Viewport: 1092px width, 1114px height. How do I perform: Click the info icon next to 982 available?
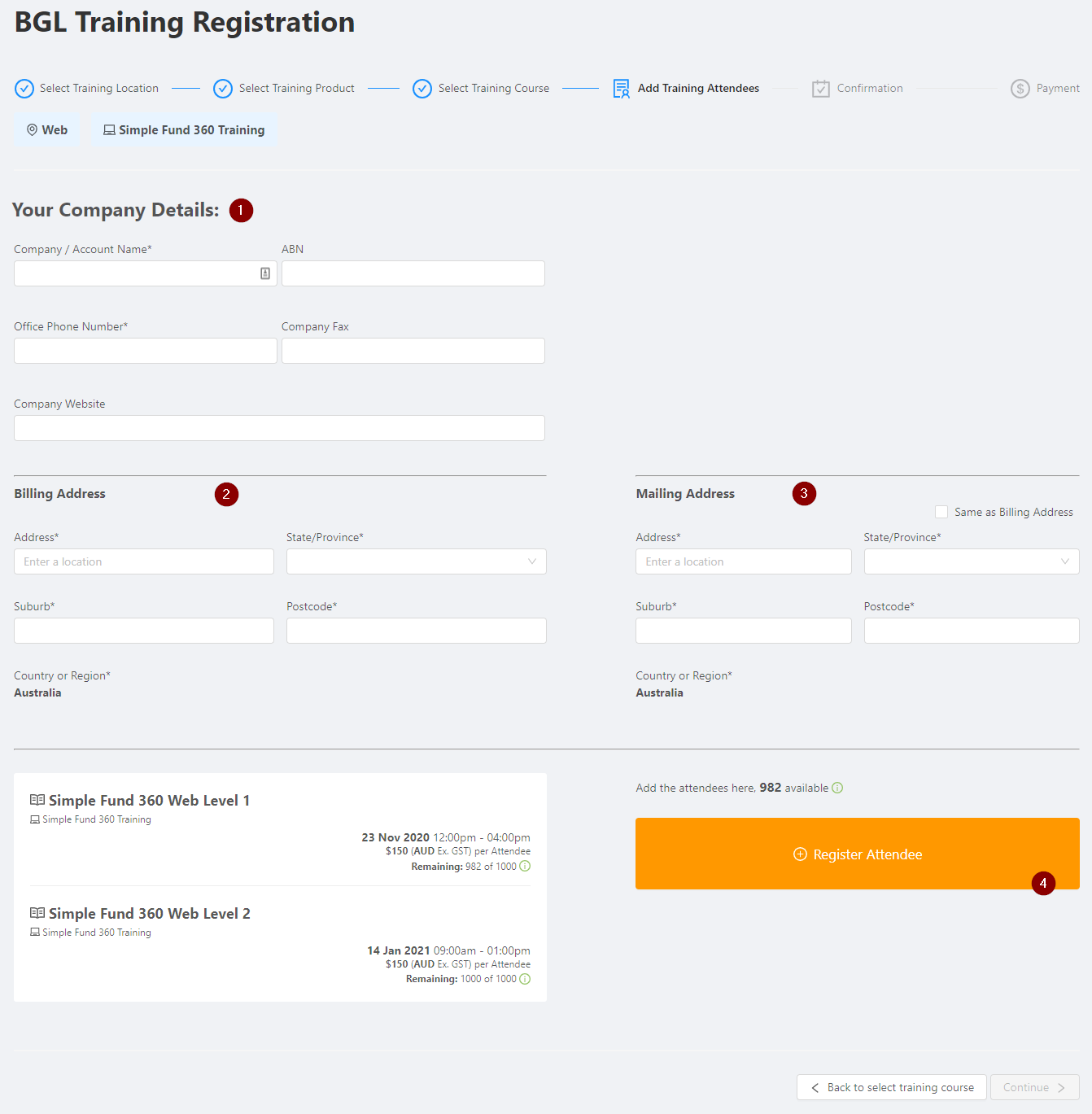coord(837,788)
